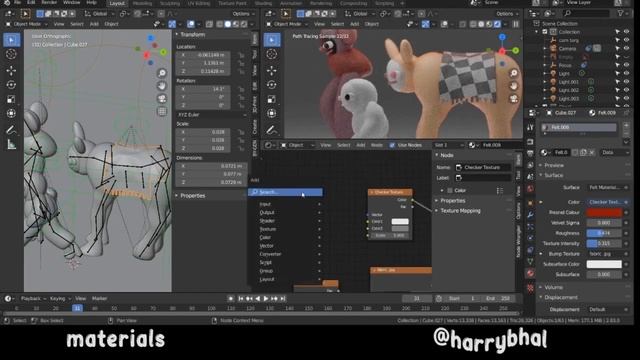Image resolution: width=640 pixels, height=360 pixels.
Task: Click the pan hand icon in left viewport
Action: pos(162,86)
